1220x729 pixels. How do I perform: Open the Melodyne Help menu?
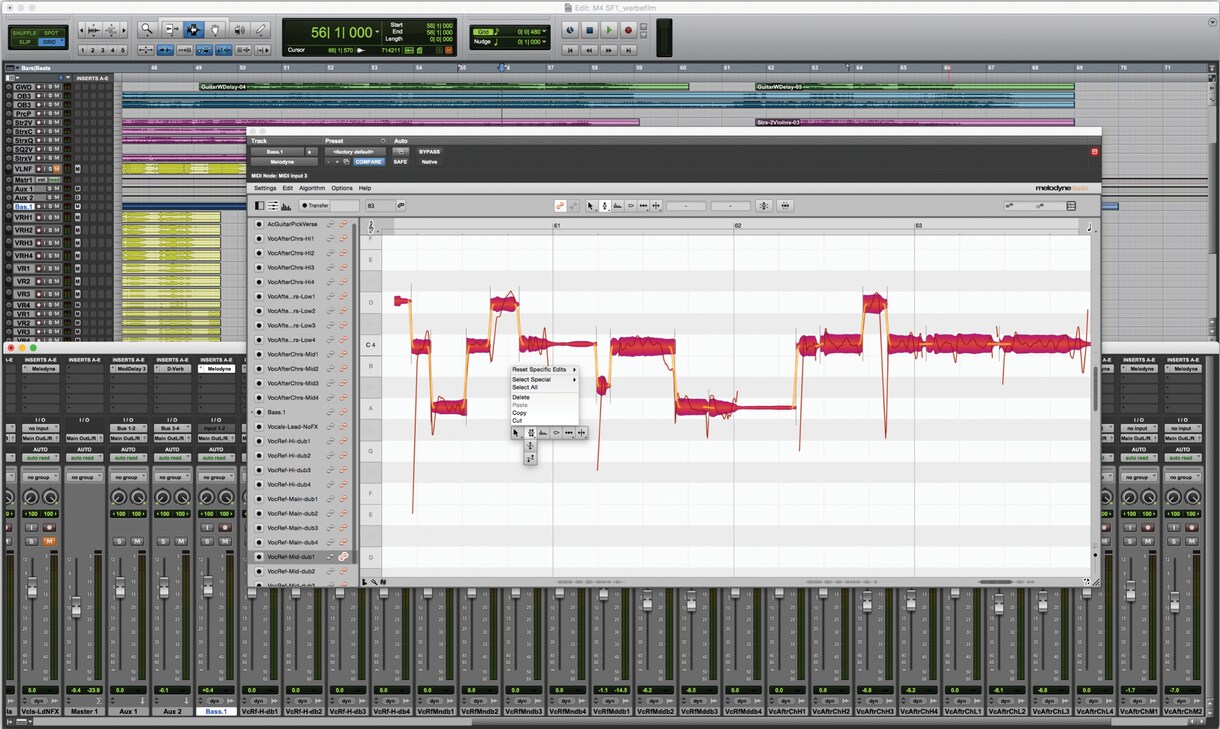point(365,188)
